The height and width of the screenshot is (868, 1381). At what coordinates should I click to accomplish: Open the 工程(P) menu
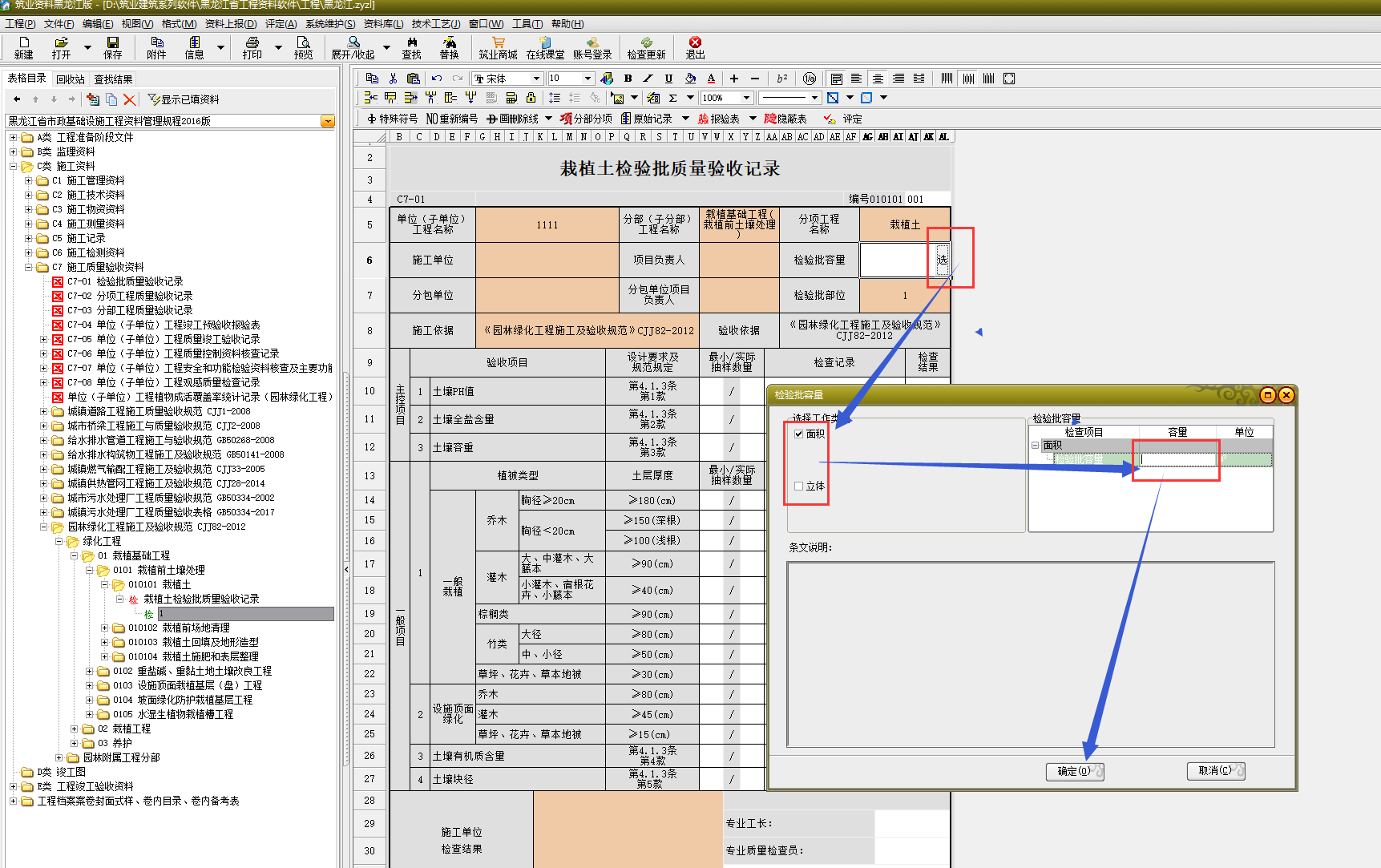(x=20, y=24)
